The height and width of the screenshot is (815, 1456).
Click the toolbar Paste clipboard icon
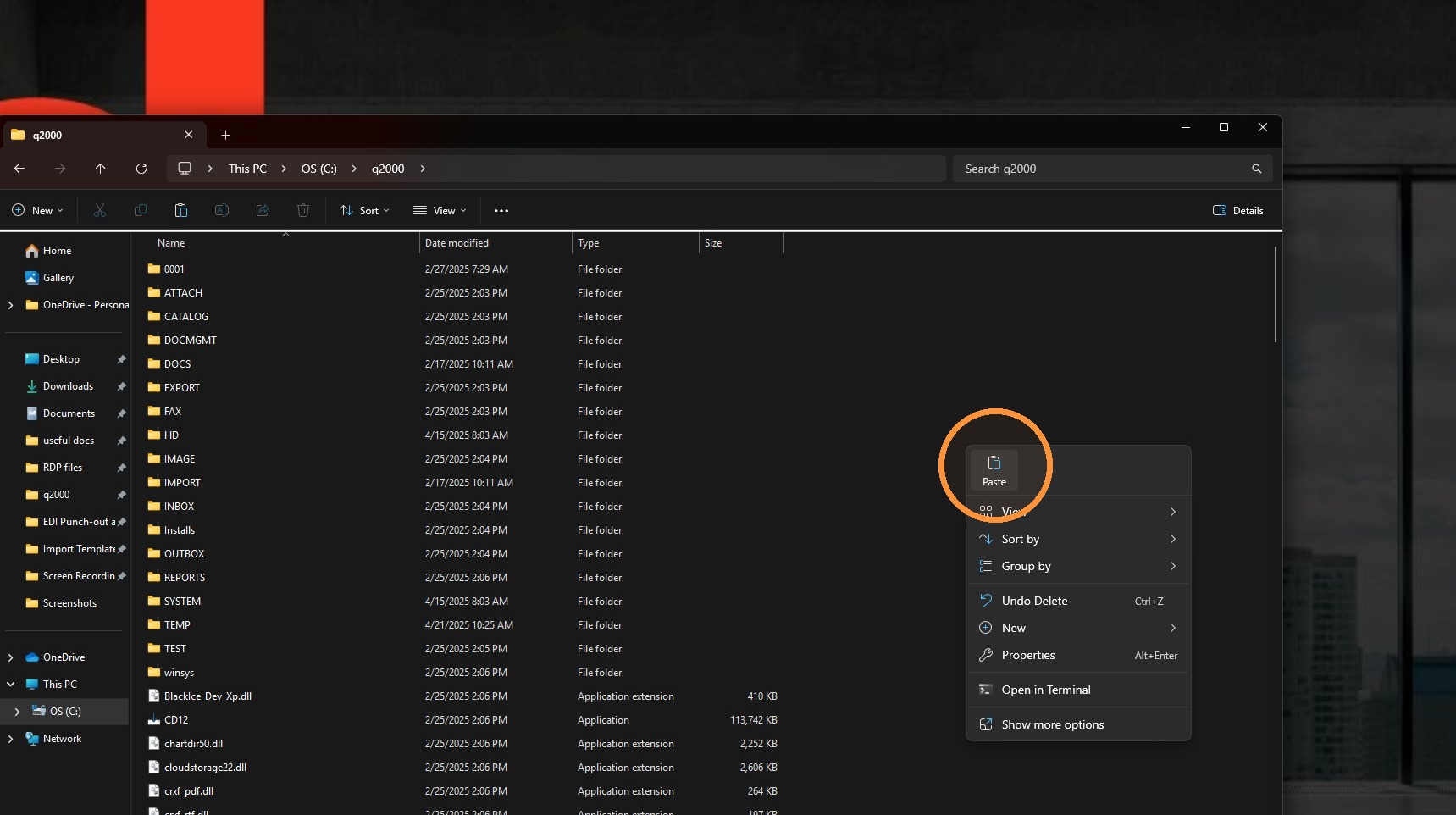[181, 210]
